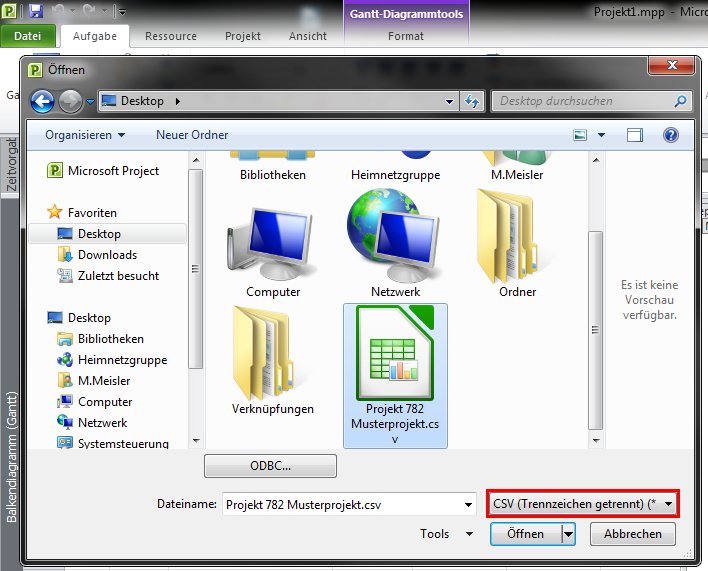Select Downloads in Favoriten list
This screenshot has width=708, height=571.
pyautogui.click(x=107, y=255)
